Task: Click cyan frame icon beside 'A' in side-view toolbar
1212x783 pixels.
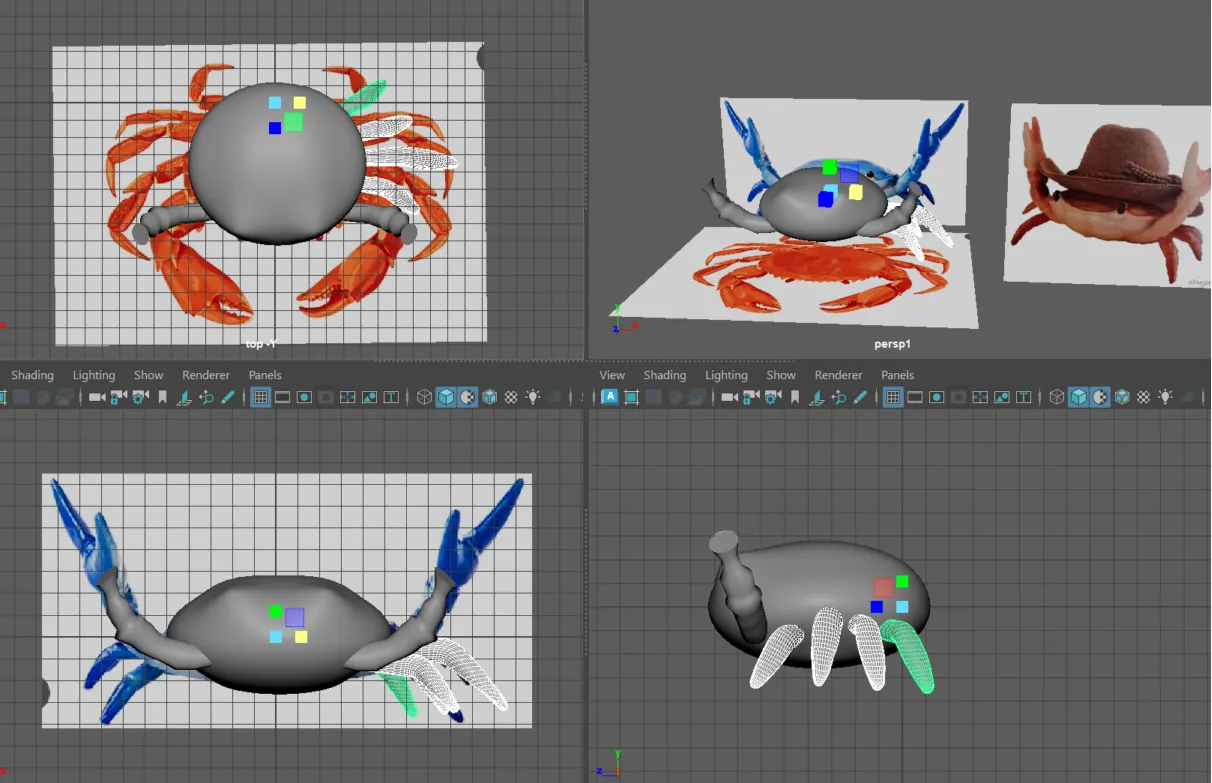Action: click(x=631, y=397)
